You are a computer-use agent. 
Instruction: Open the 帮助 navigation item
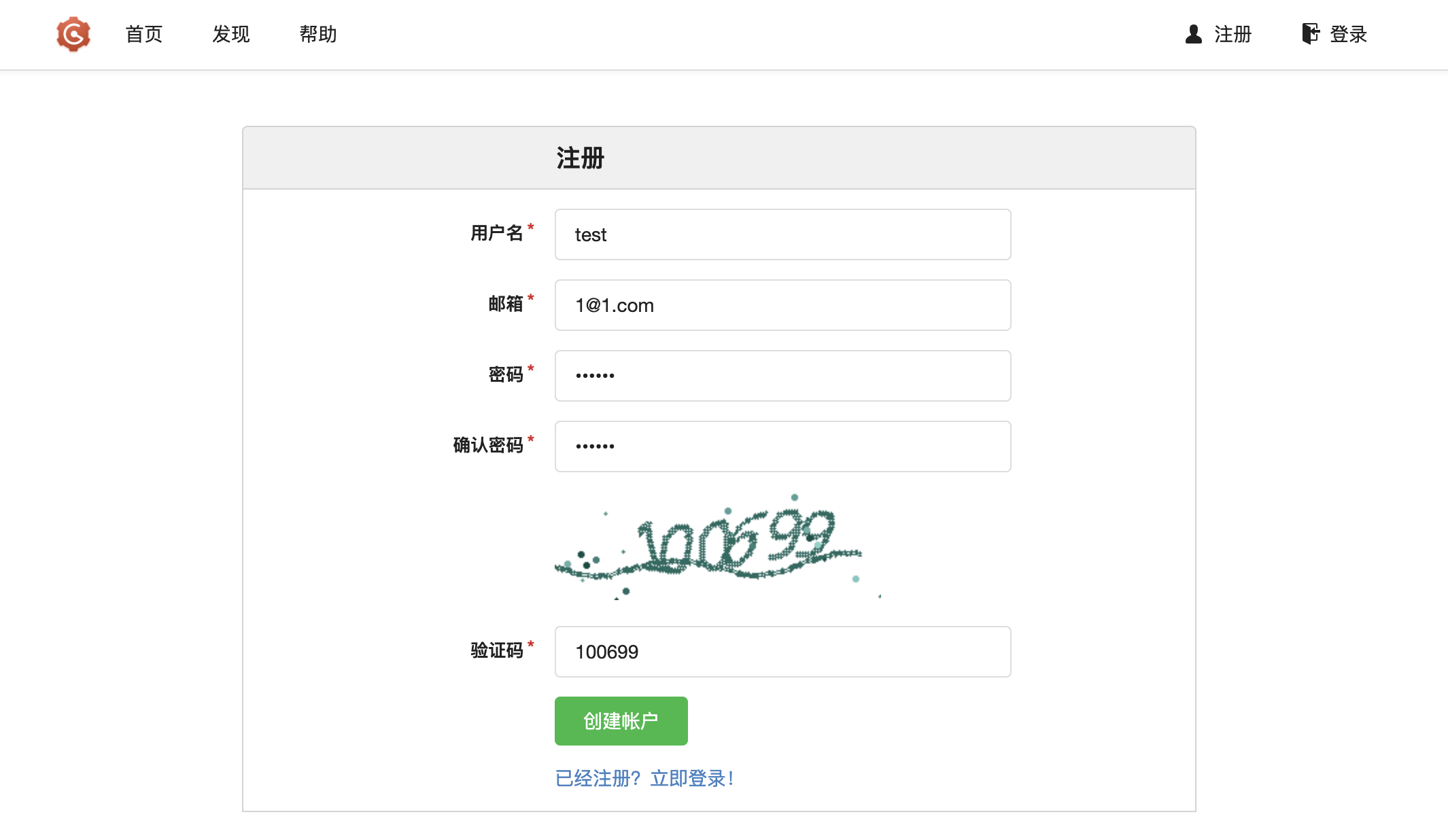tap(318, 34)
